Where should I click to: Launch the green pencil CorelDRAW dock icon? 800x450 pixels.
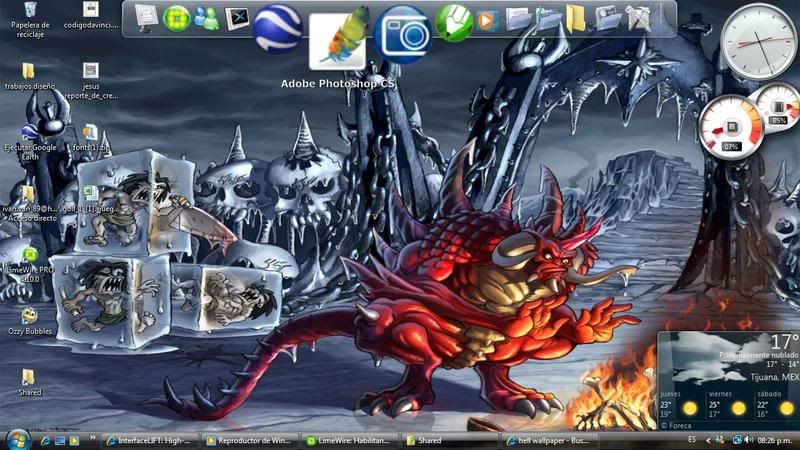point(453,23)
